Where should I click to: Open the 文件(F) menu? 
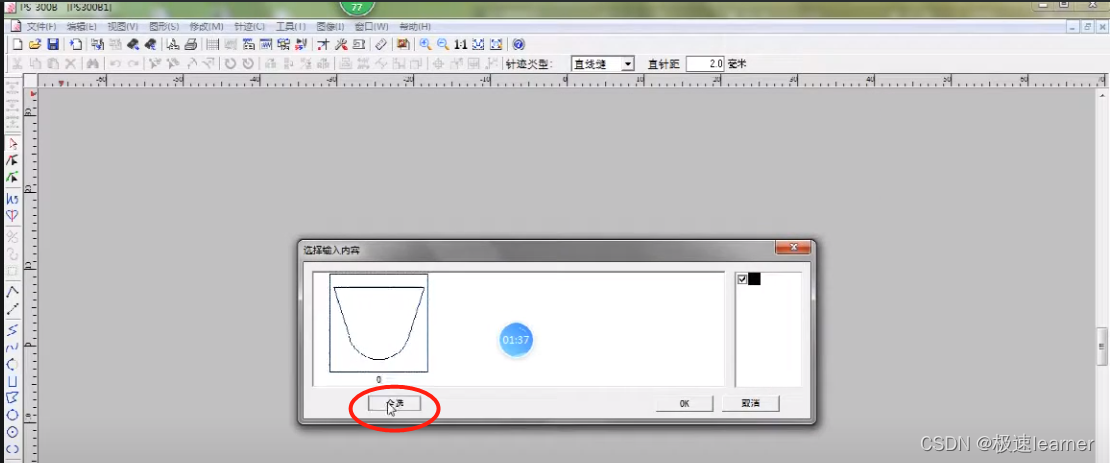pos(40,26)
